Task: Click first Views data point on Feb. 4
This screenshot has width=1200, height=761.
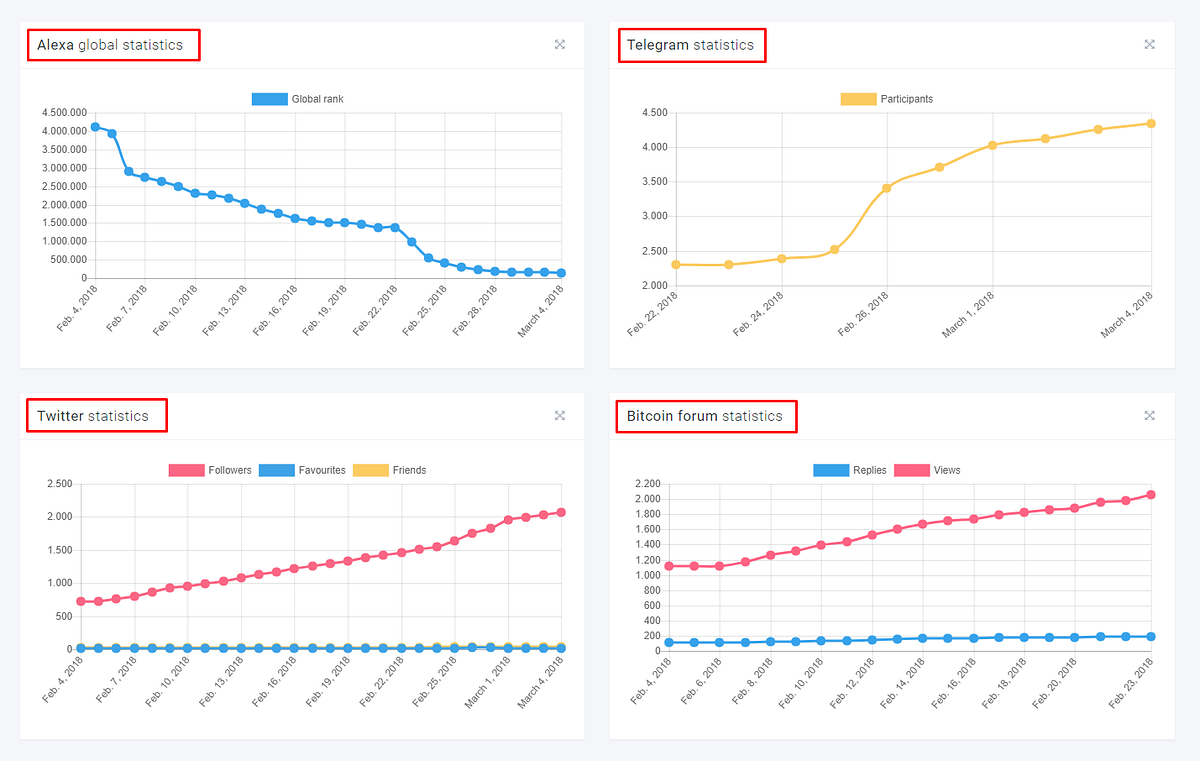Action: pyautogui.click(x=669, y=566)
